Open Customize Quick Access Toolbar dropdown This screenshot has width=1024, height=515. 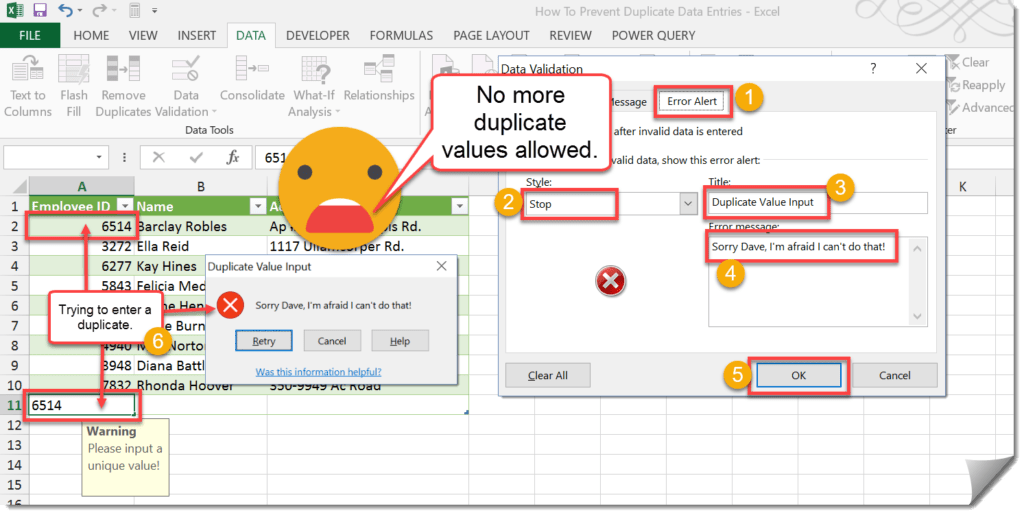[x=155, y=11]
